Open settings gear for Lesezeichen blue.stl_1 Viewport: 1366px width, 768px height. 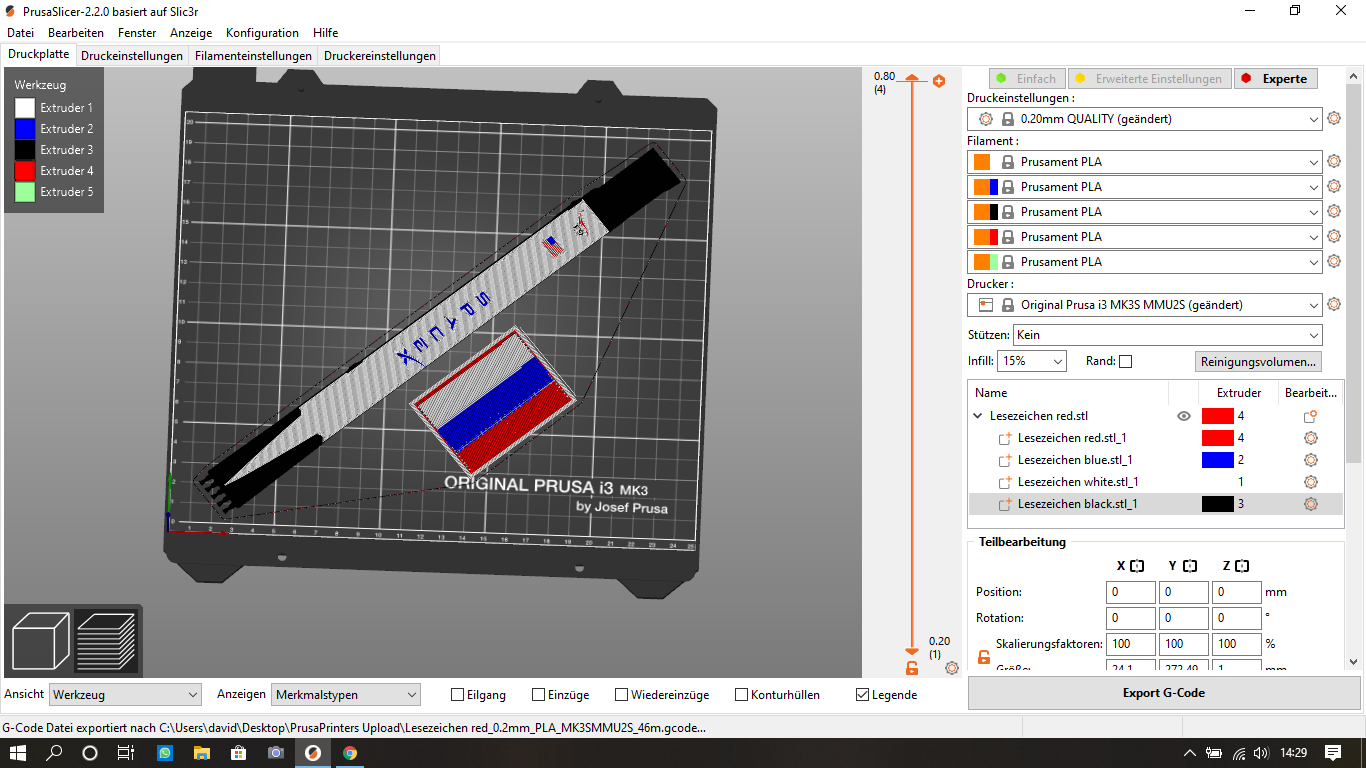tap(1310, 460)
